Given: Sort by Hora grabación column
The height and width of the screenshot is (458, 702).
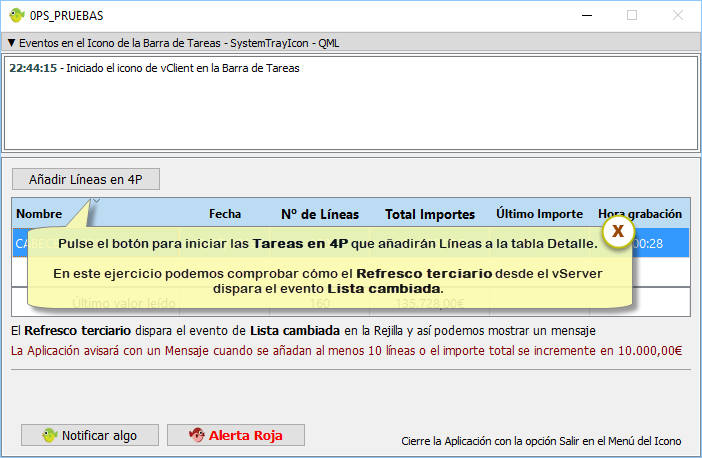Looking at the screenshot, I should 640,214.
